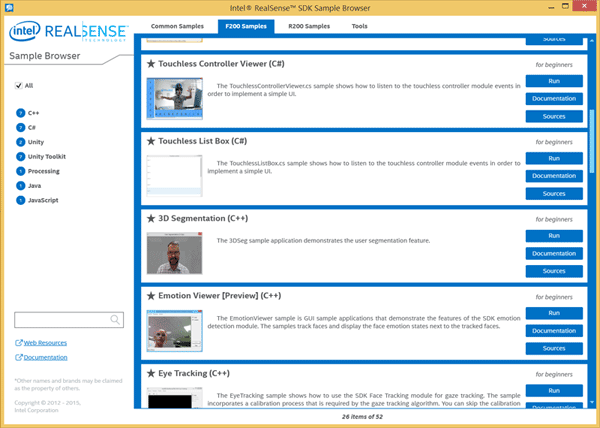Click the star icon beside Emotion Viewer
This screenshot has height=428, width=600.
click(x=151, y=295)
